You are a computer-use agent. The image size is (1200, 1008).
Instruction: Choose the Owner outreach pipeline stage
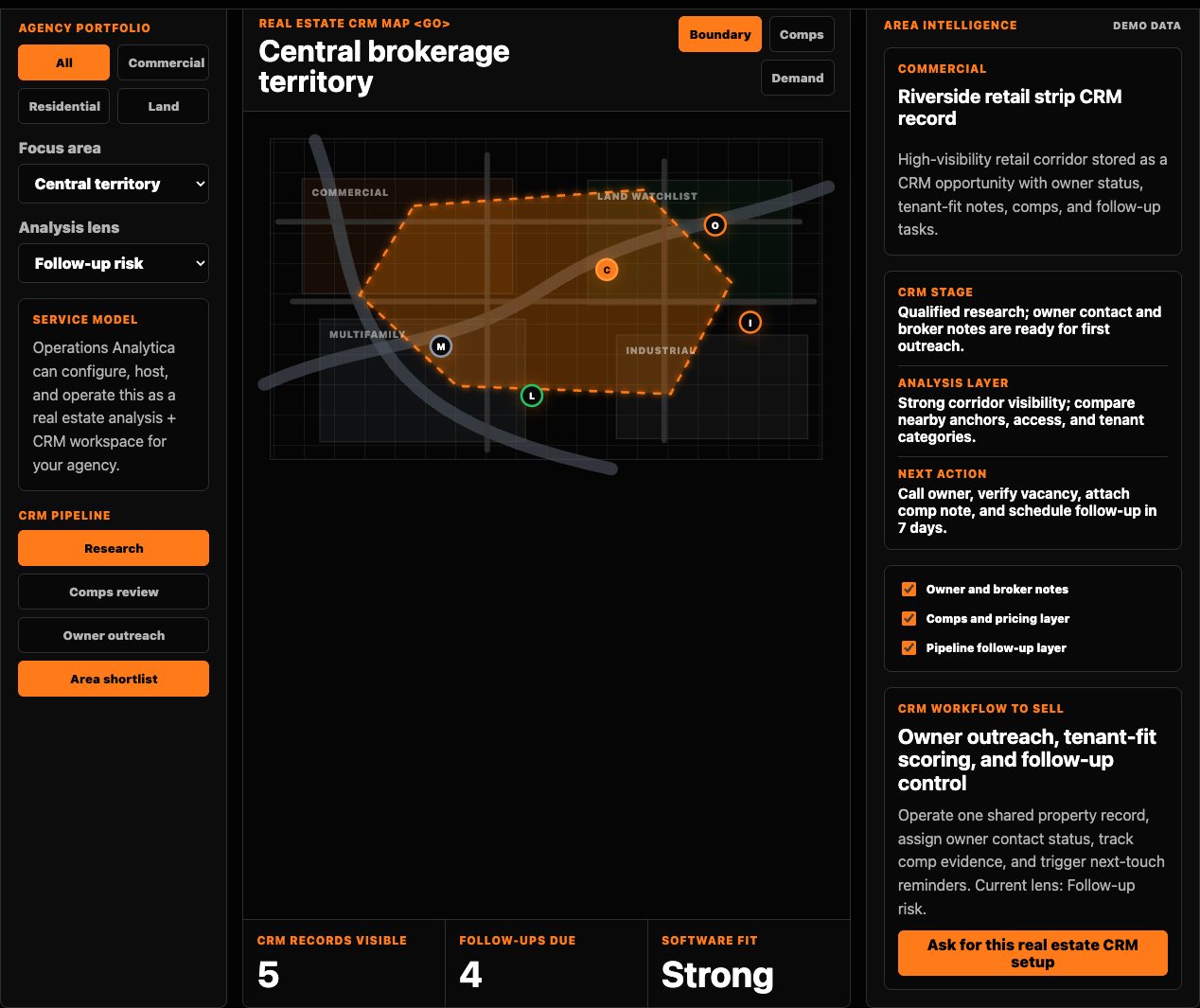tap(114, 635)
